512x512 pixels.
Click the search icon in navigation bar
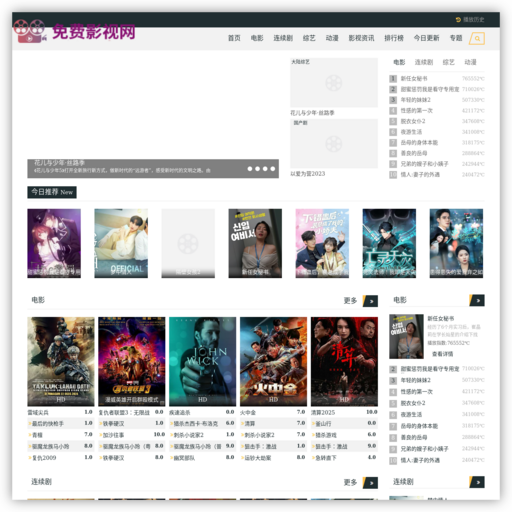tap(477, 38)
